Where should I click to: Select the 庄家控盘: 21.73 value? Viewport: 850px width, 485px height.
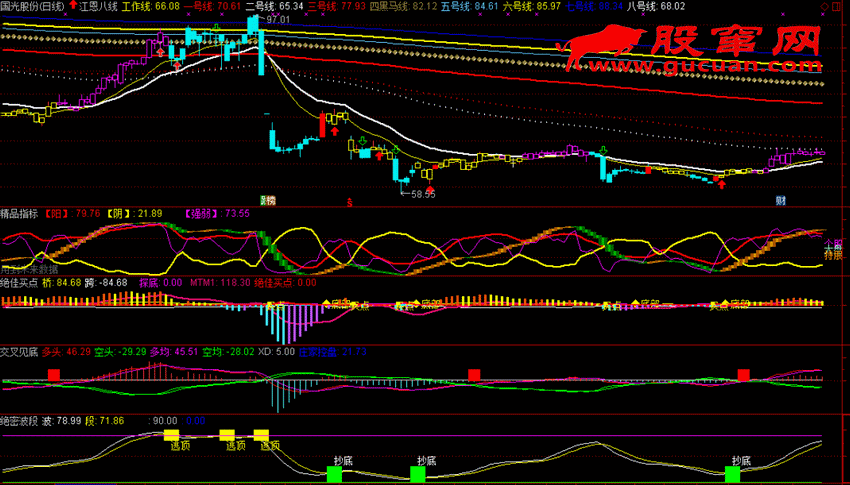click(x=333, y=352)
